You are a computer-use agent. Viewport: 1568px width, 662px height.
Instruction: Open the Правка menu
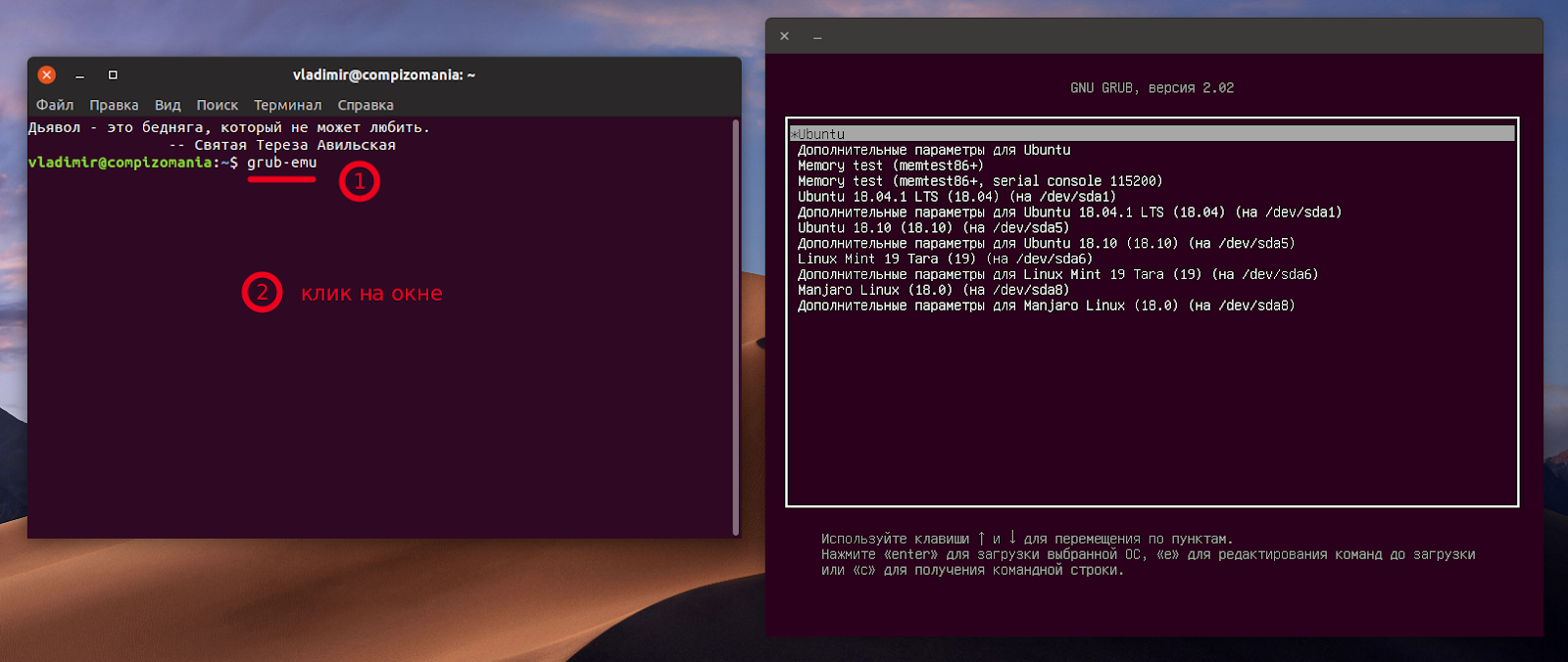pyautogui.click(x=114, y=105)
